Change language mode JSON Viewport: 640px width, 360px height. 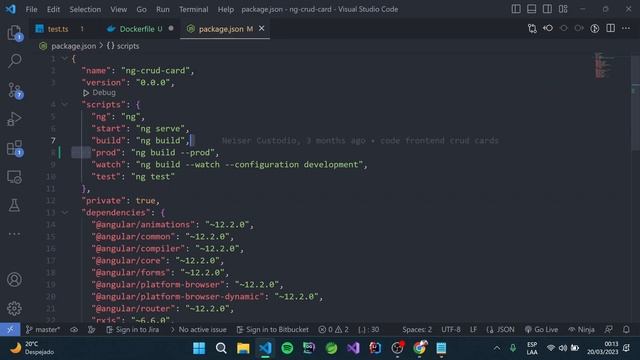point(500,329)
